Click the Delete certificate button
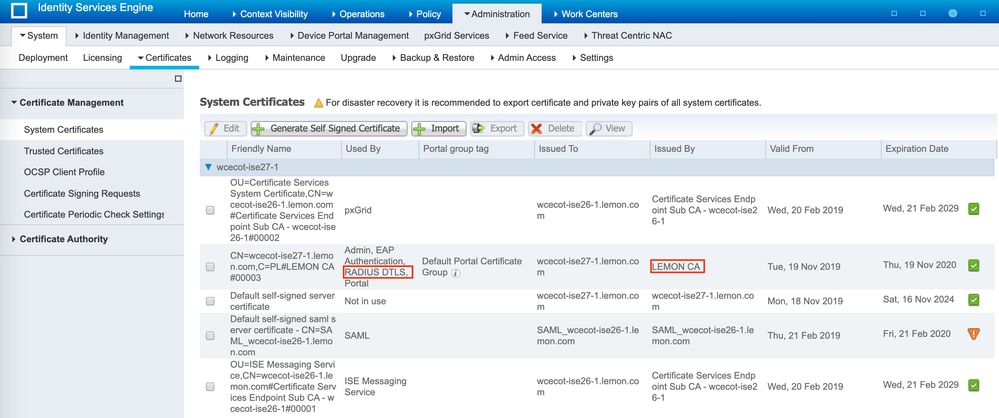This screenshot has height=418, width=999. pyautogui.click(x=554, y=129)
